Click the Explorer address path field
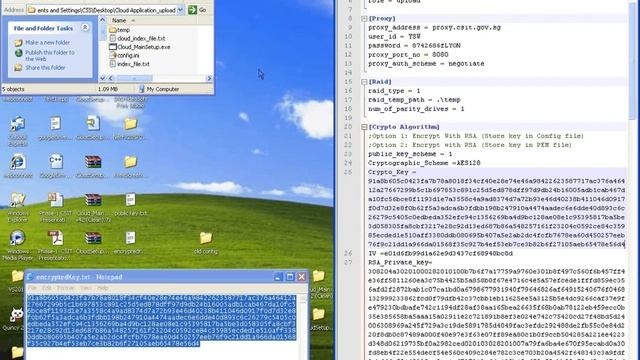Image resolution: width=640 pixels, height=360 pixels. pos(106,10)
